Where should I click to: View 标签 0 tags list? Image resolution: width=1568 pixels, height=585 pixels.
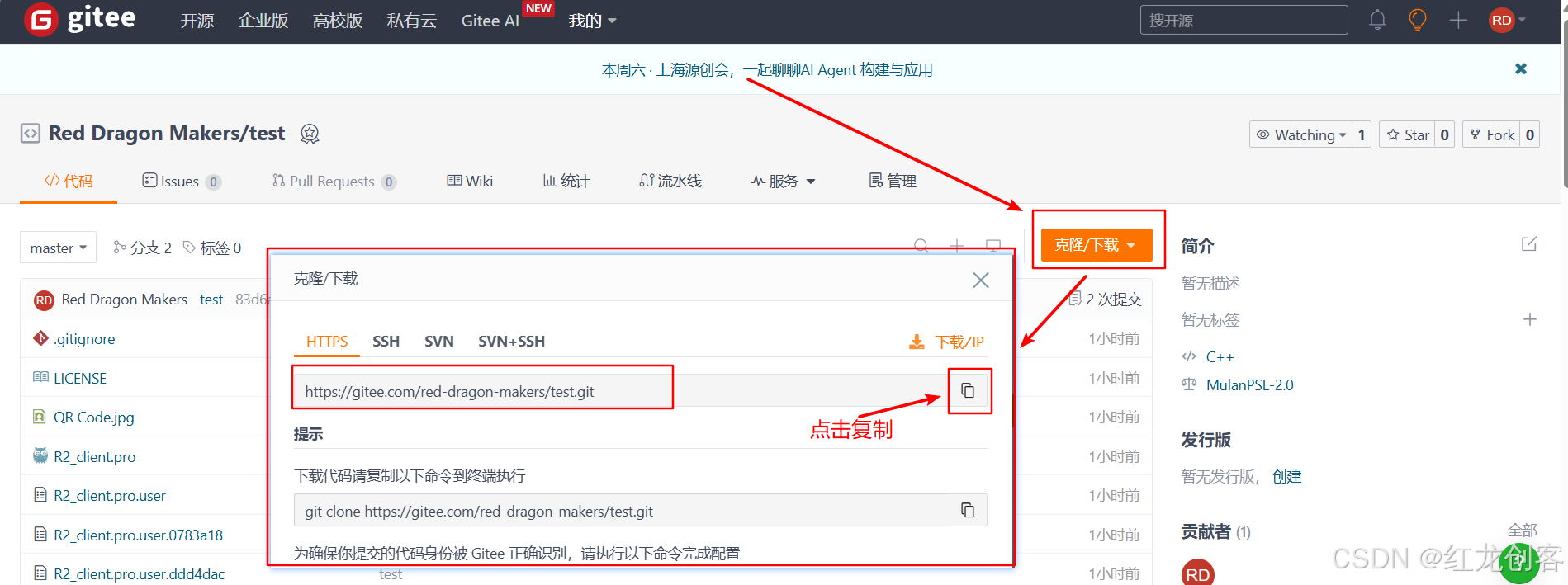tap(212, 248)
